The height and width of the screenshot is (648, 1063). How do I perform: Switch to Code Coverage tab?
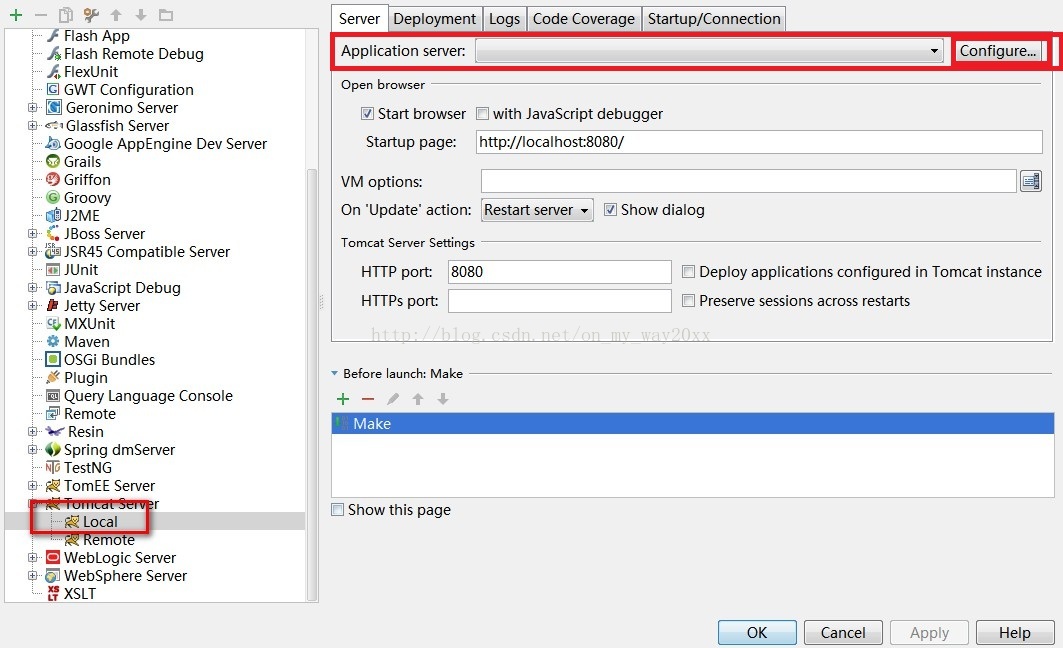pyautogui.click(x=584, y=18)
